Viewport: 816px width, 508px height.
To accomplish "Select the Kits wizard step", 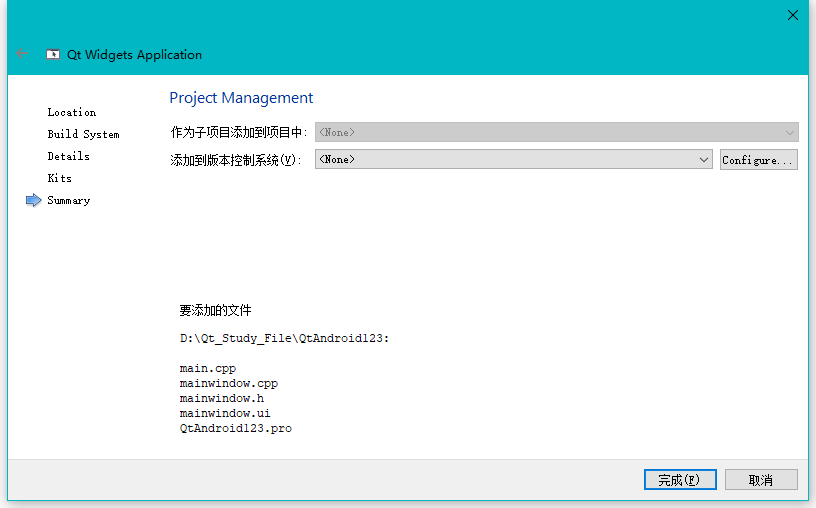I will tap(59, 178).
